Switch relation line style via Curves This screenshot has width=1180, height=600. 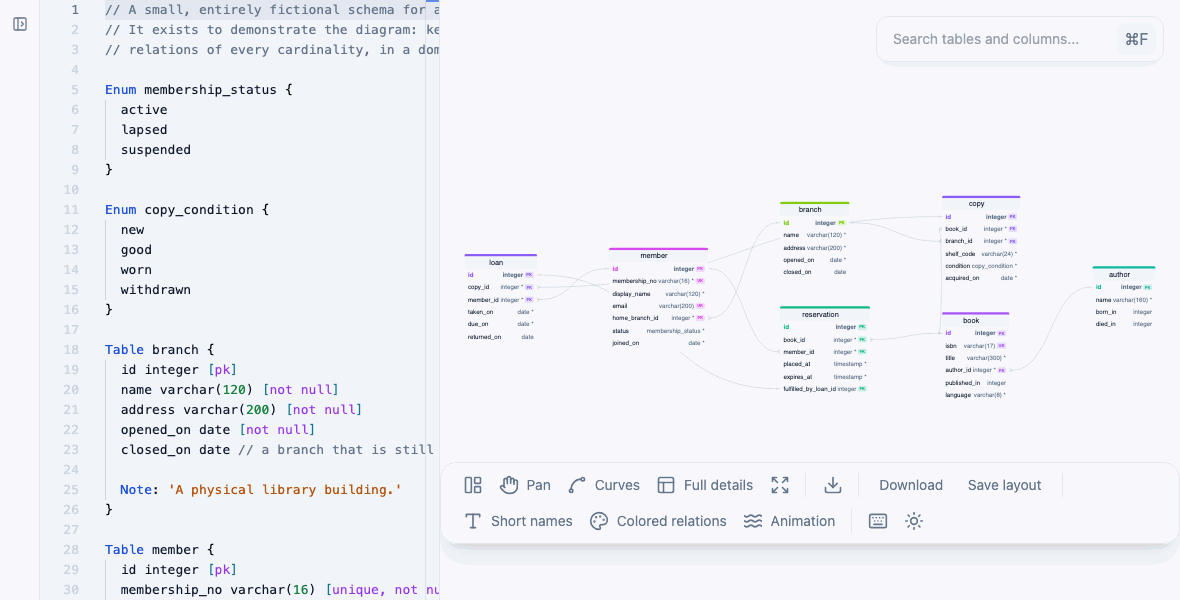click(604, 485)
